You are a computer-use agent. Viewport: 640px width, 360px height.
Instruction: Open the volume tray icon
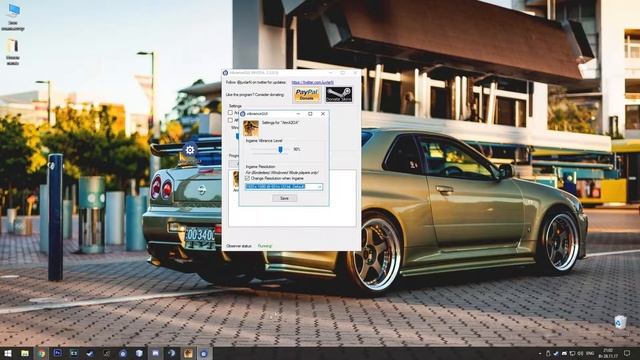point(580,353)
